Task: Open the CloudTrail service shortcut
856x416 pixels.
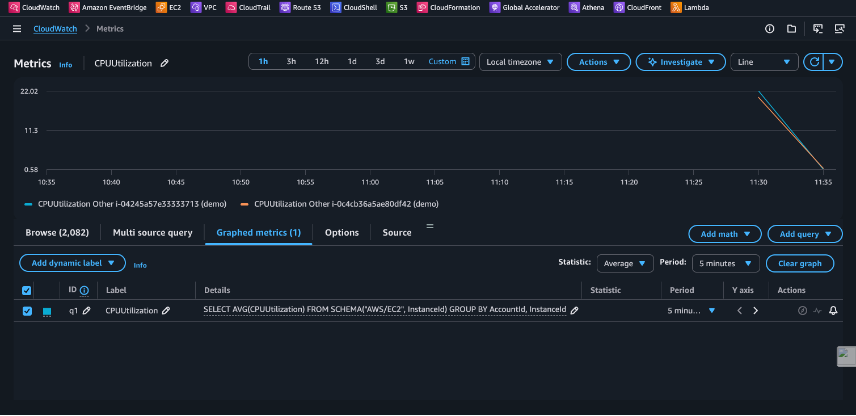Action: (x=248, y=8)
